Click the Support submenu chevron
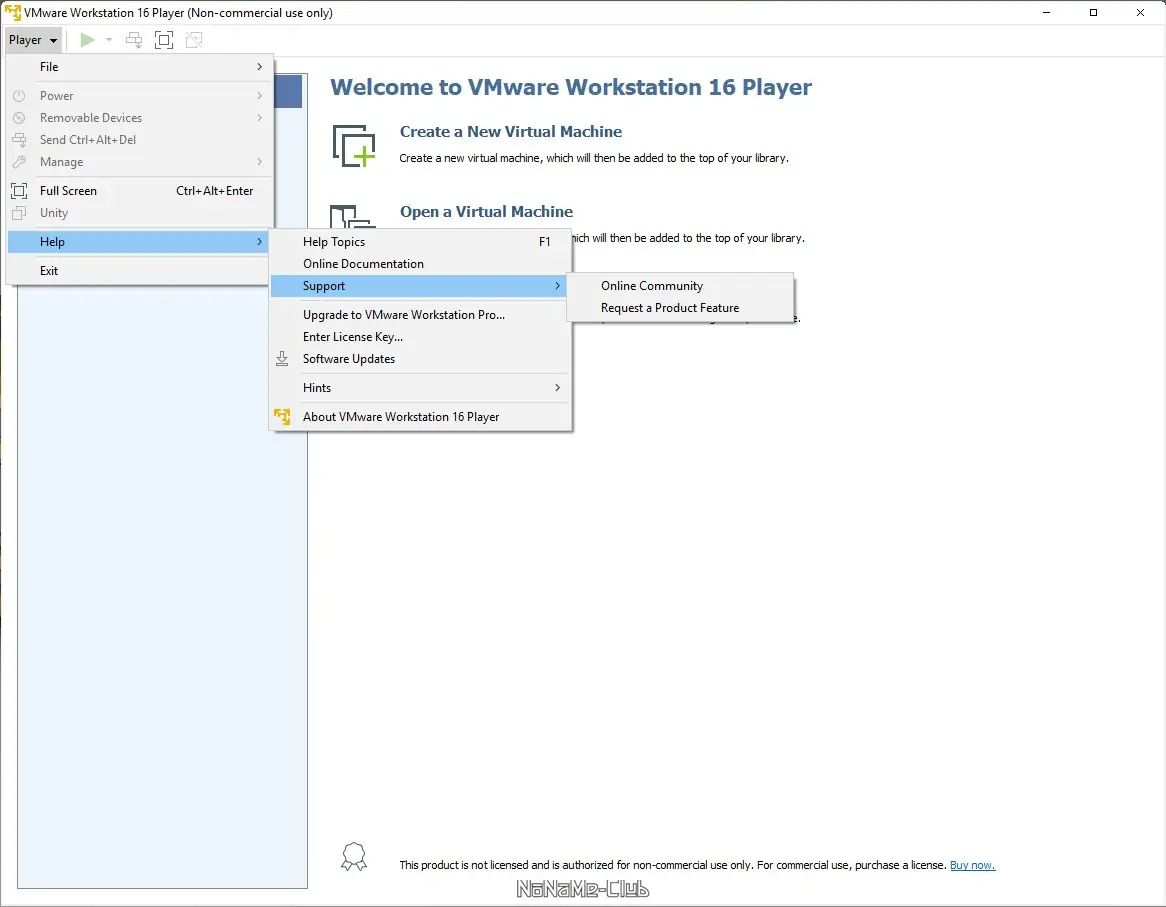 (558, 285)
